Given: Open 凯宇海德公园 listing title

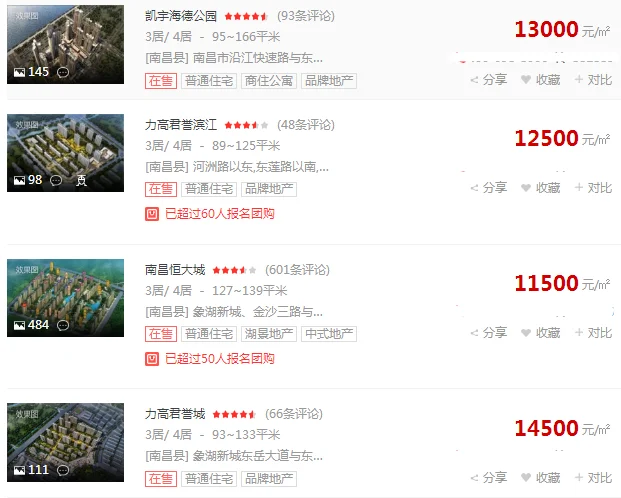Looking at the screenshot, I should point(181,16).
